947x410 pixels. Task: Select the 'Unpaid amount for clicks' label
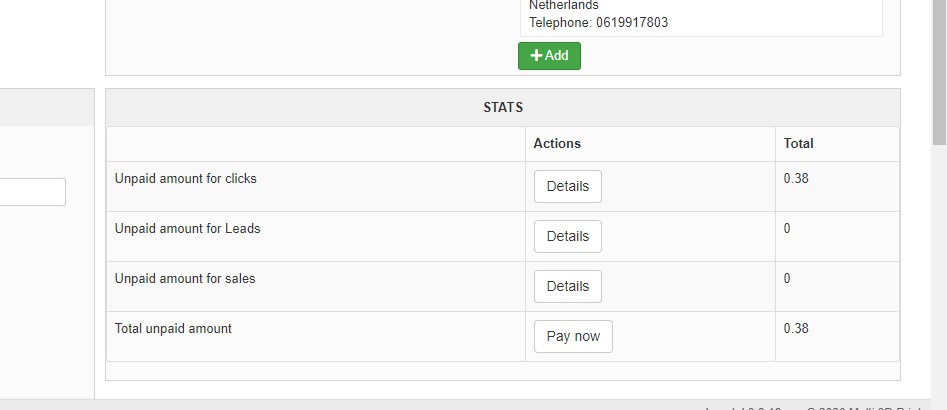(x=186, y=179)
